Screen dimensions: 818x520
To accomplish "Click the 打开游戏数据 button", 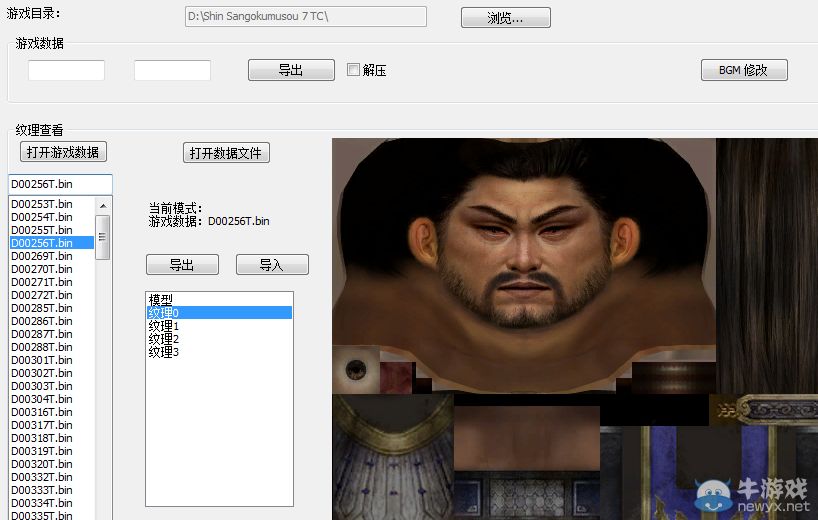I will pos(63,152).
